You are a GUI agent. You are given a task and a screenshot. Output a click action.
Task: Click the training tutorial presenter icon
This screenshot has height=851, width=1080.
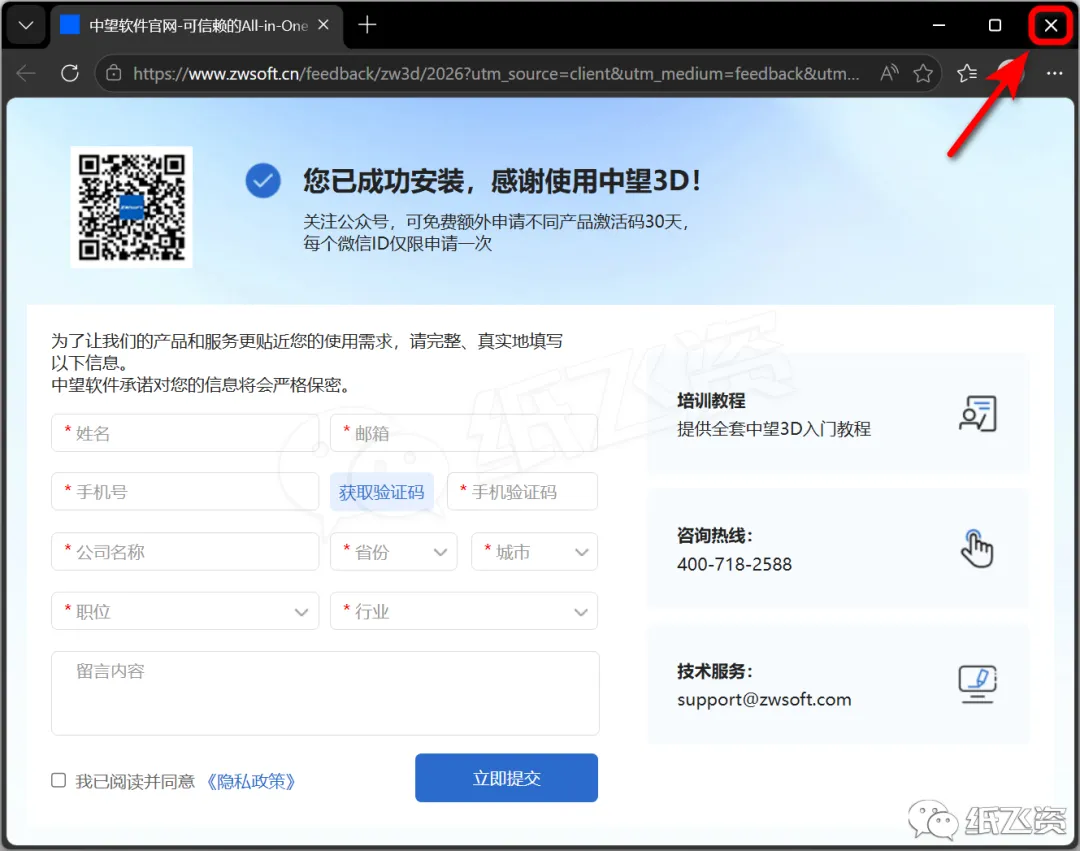pos(978,414)
